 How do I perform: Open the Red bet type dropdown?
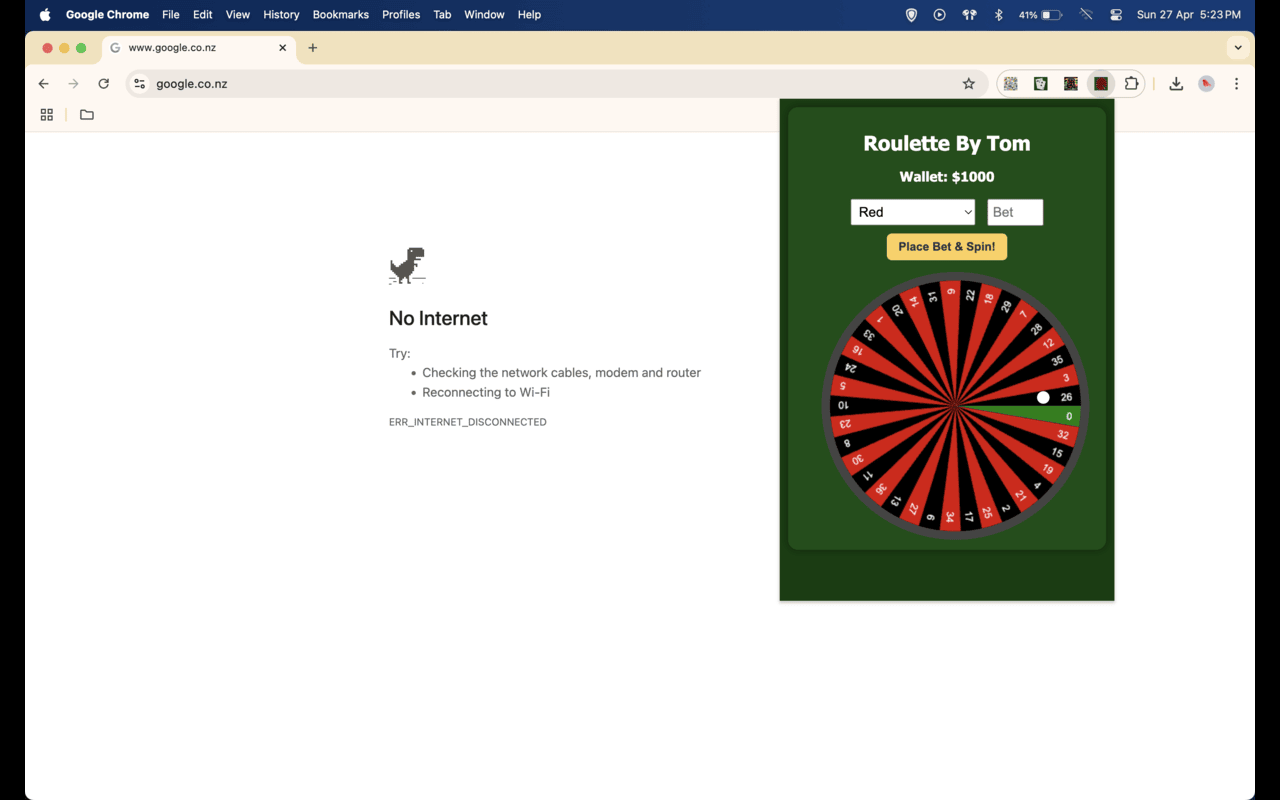pyautogui.click(x=912, y=212)
